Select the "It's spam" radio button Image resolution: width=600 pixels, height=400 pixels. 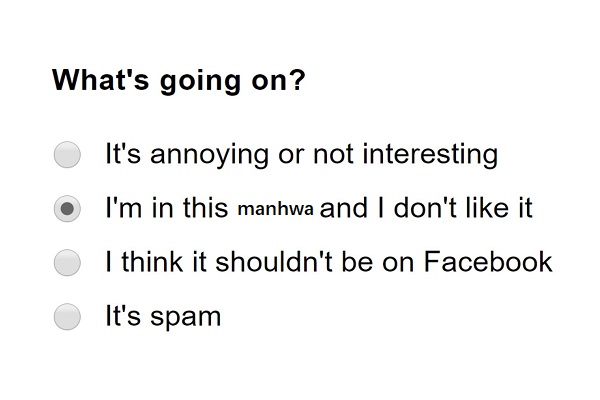tap(67, 317)
